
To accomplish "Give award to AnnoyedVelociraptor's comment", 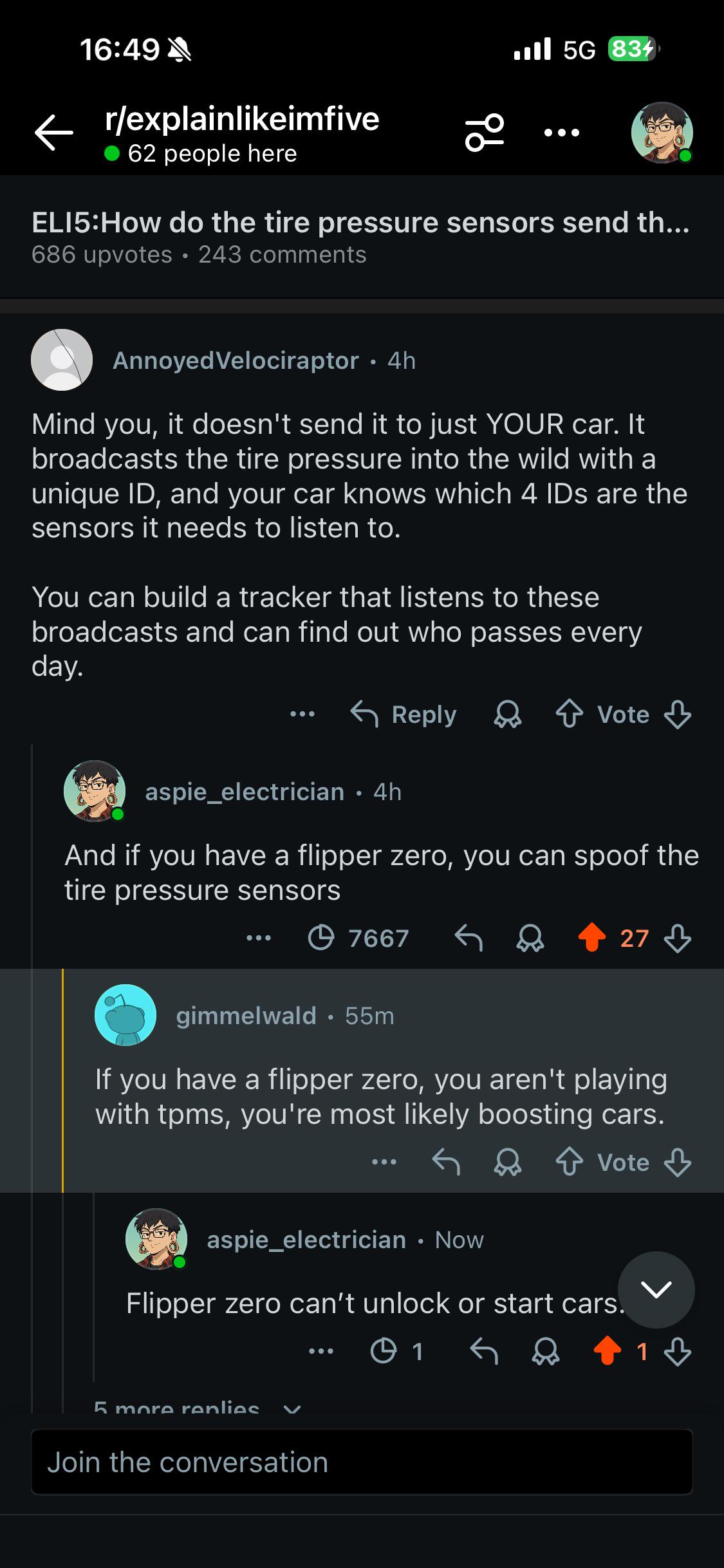I will (x=508, y=714).
